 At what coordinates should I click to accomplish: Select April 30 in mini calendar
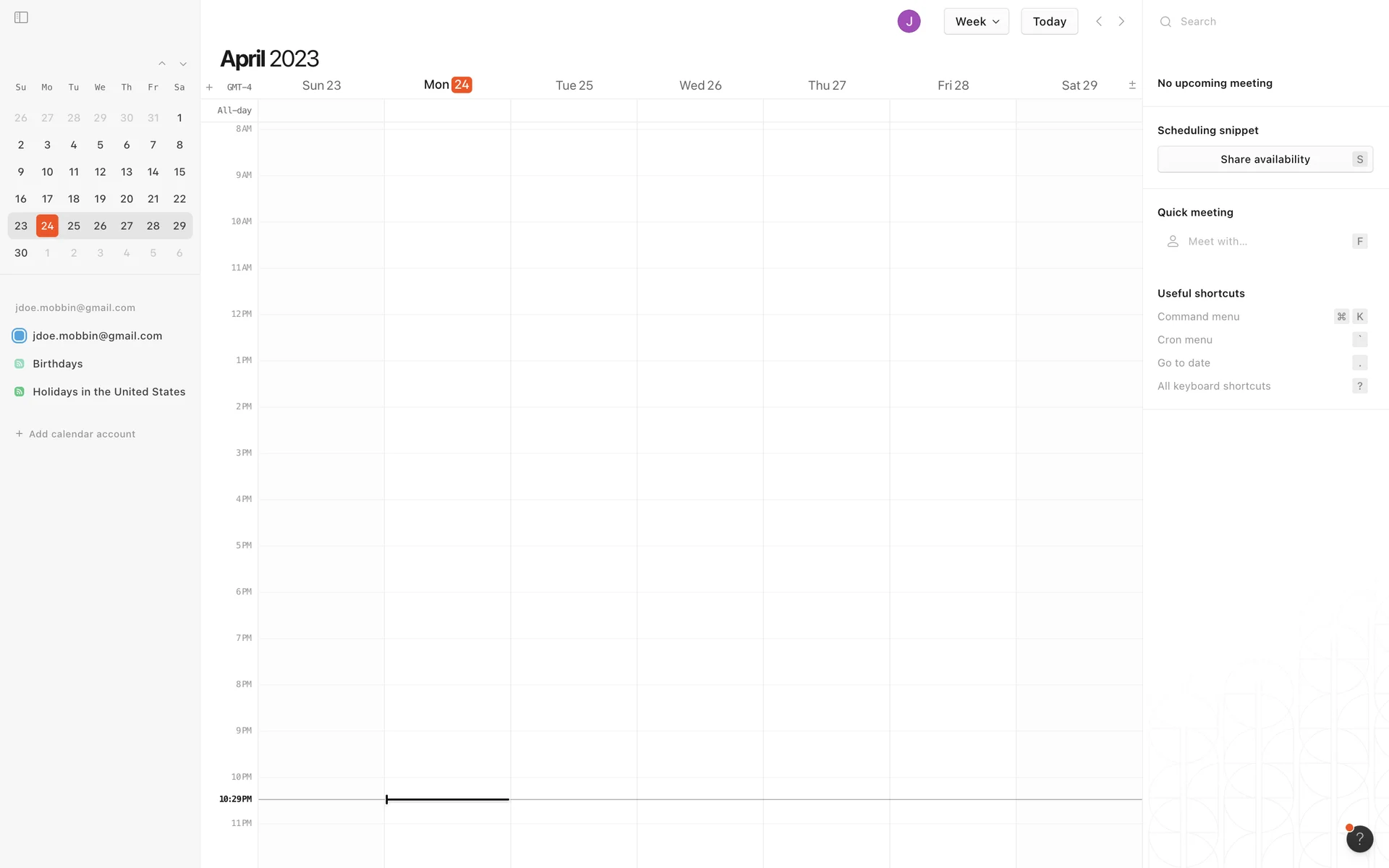click(21, 253)
